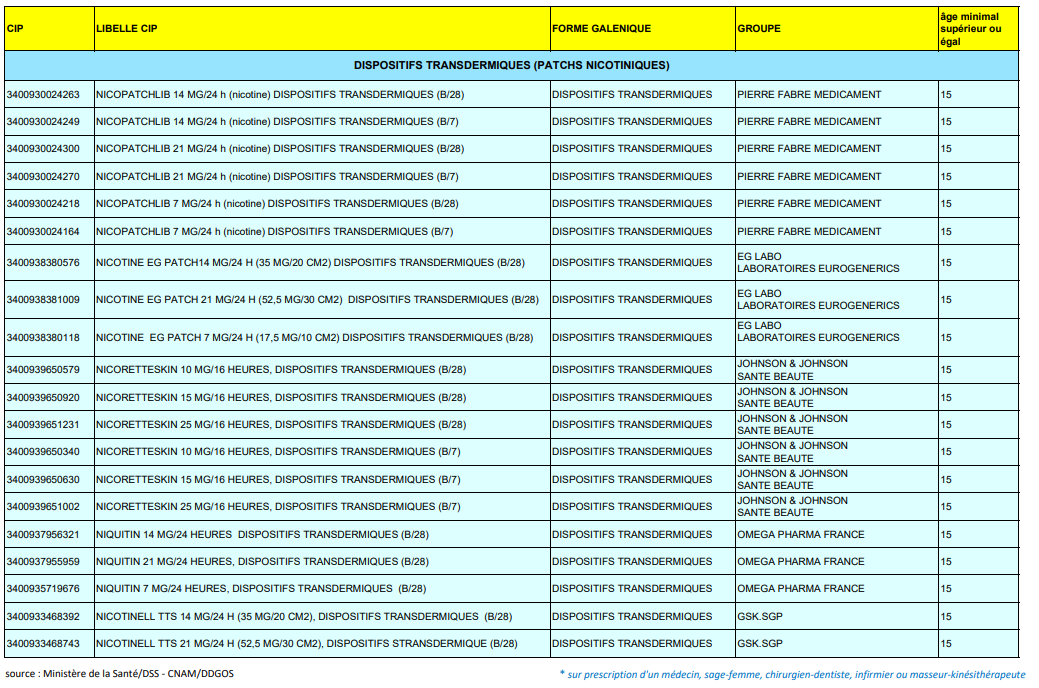Click OMEGA PHARMA FRANCE in row 3400937956321
The image size is (1039, 688).
click(801, 535)
